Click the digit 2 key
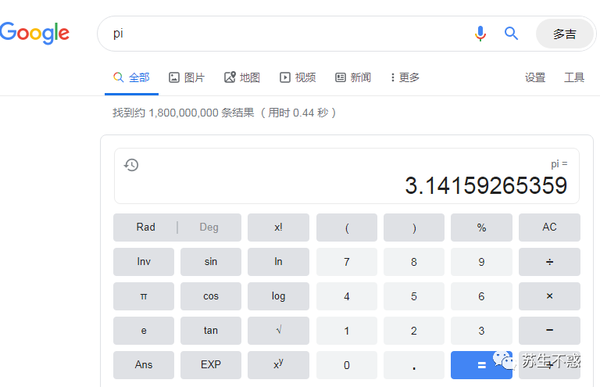The image size is (600, 387). click(414, 331)
